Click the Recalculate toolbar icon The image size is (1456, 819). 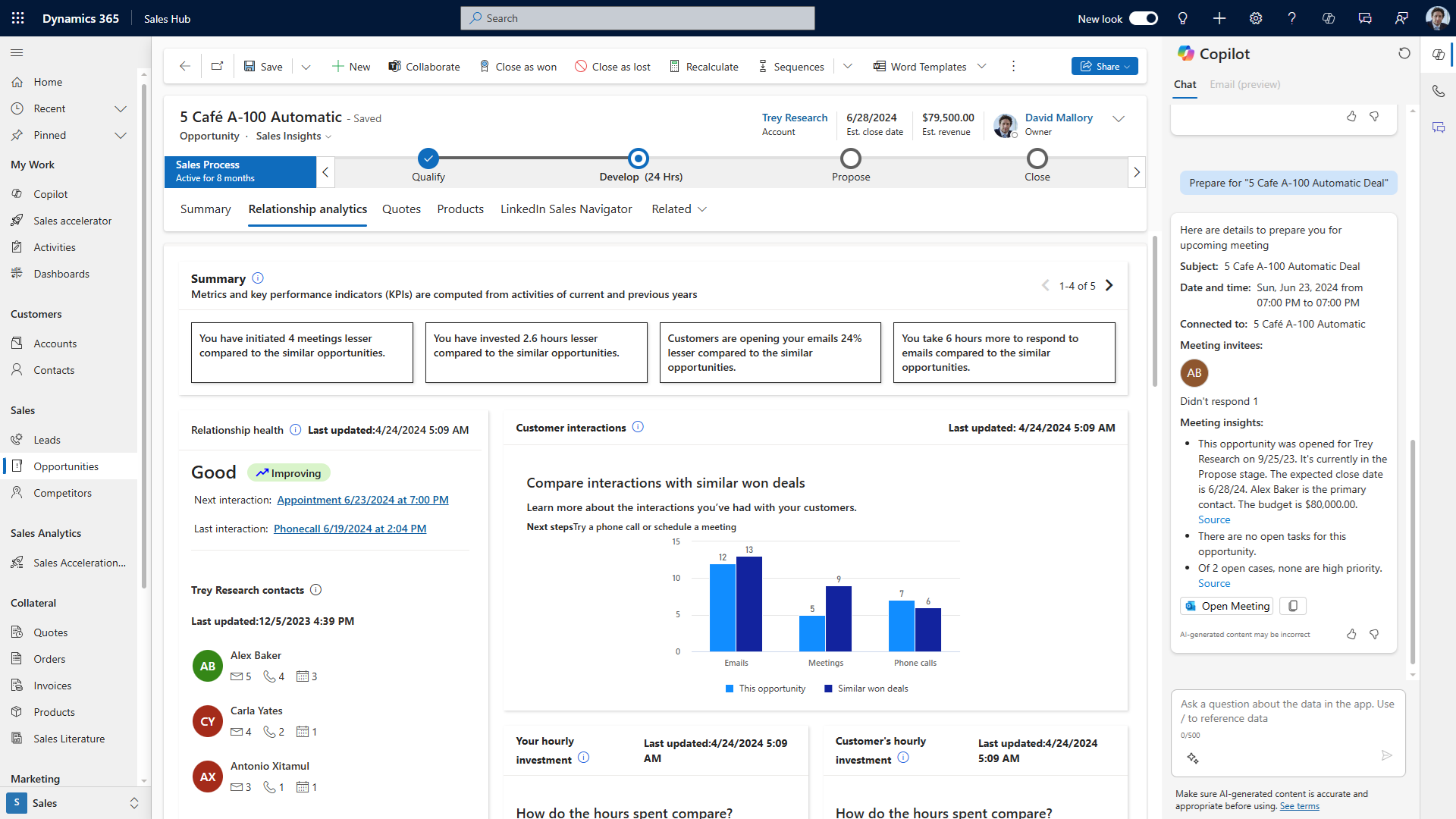point(674,67)
